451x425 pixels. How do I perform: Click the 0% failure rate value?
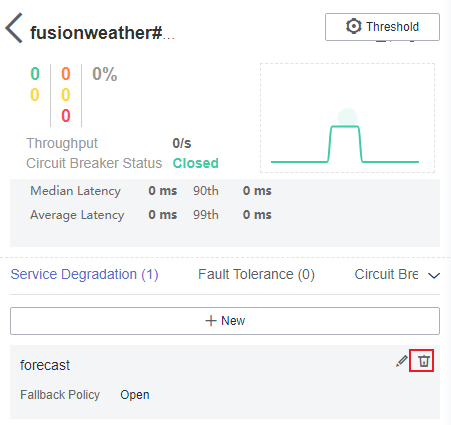pos(105,74)
